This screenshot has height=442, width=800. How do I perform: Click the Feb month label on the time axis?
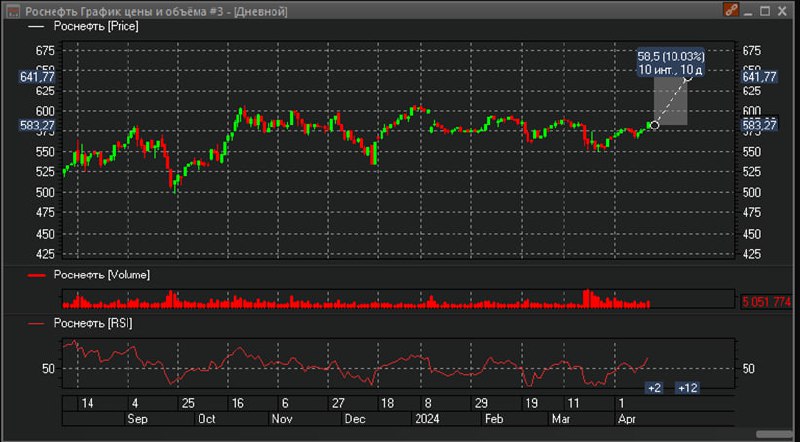[x=494, y=419]
